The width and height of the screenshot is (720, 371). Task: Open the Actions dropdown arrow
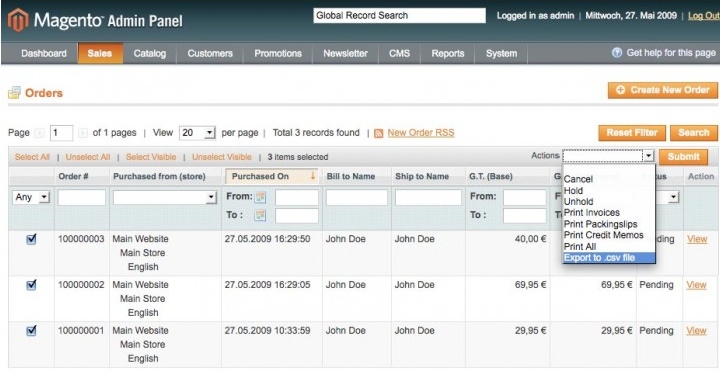(648, 157)
